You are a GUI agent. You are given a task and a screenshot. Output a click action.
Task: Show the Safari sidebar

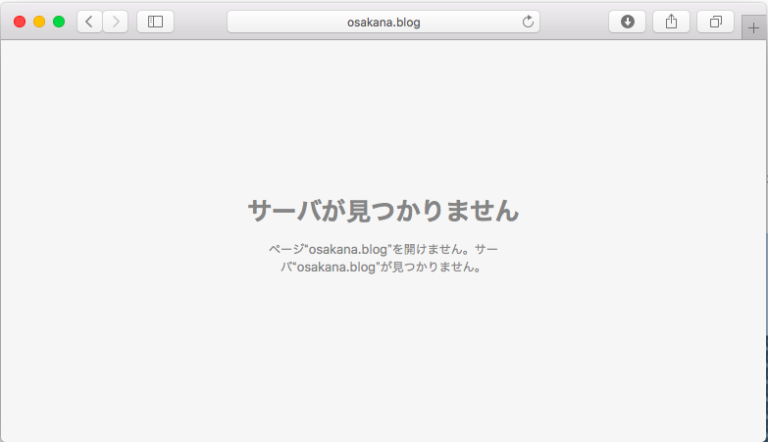click(155, 21)
